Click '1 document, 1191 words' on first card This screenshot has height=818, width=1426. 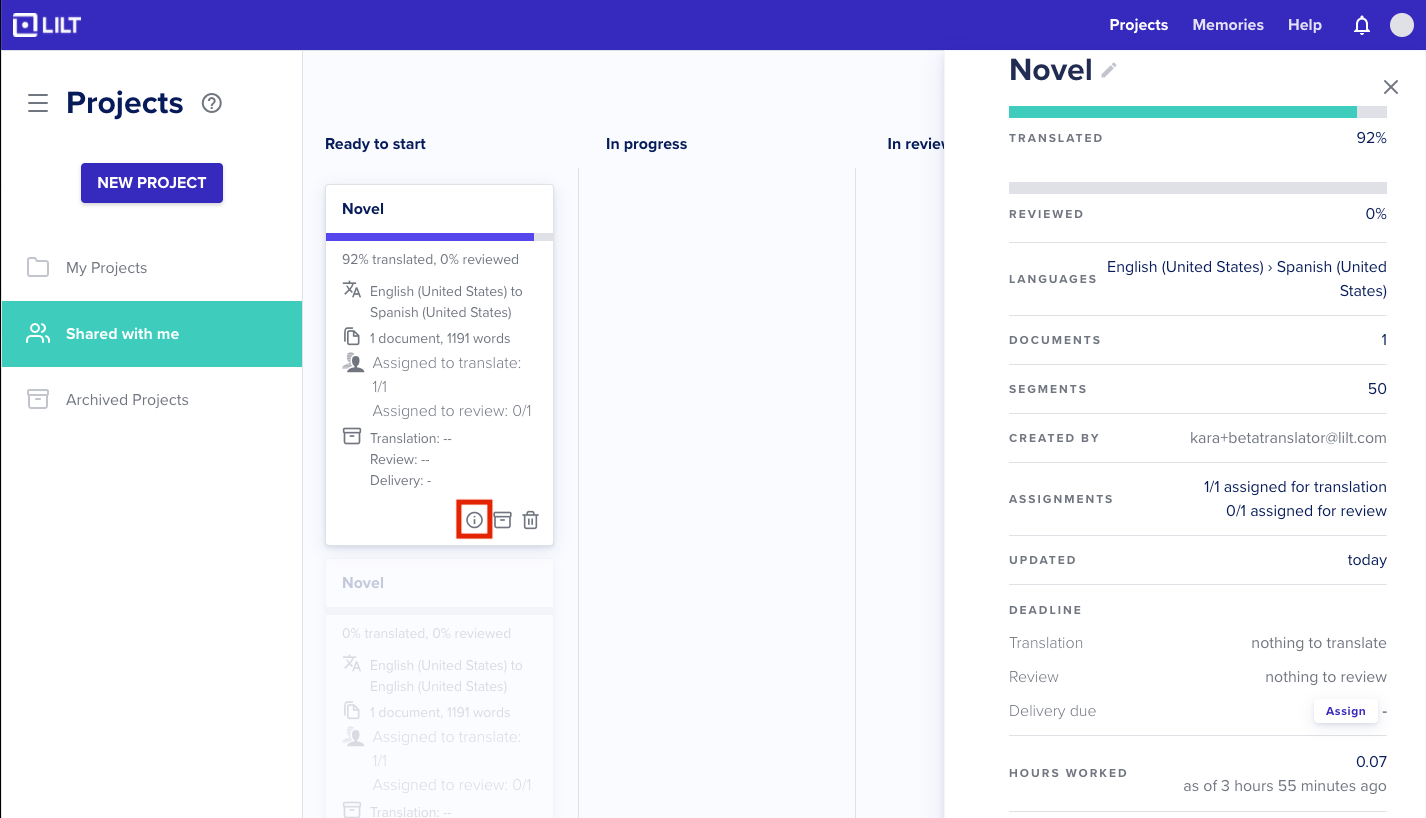(440, 338)
